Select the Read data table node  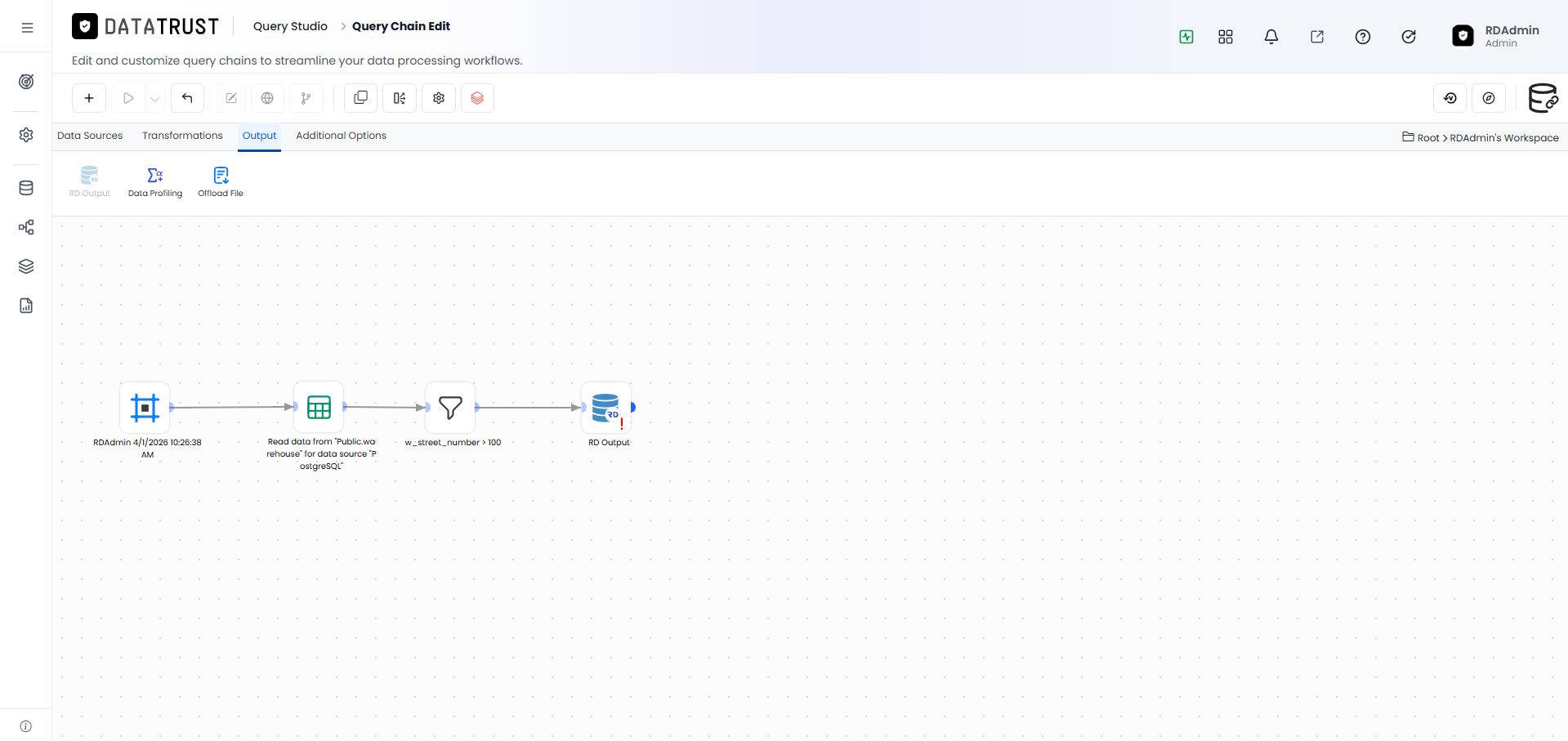tap(319, 407)
